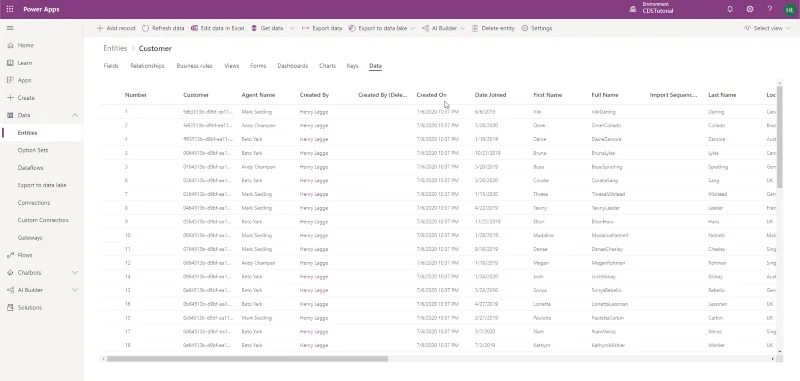Select the Data tab
Screen dimensions: 800x381
(375, 66)
